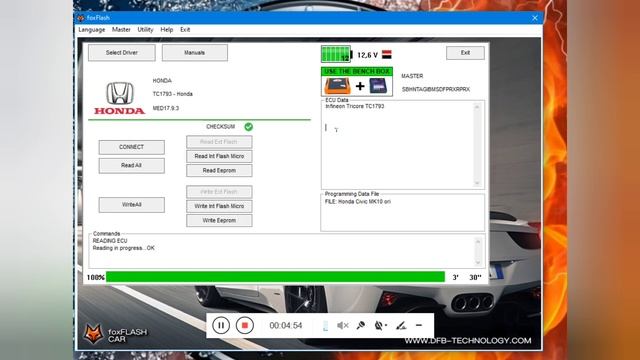Click the recording timer 00:04:54
The width and height of the screenshot is (640, 360).
pyautogui.click(x=286, y=325)
